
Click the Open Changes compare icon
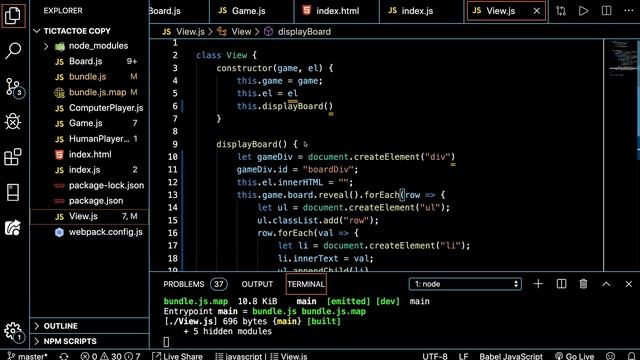561,11
